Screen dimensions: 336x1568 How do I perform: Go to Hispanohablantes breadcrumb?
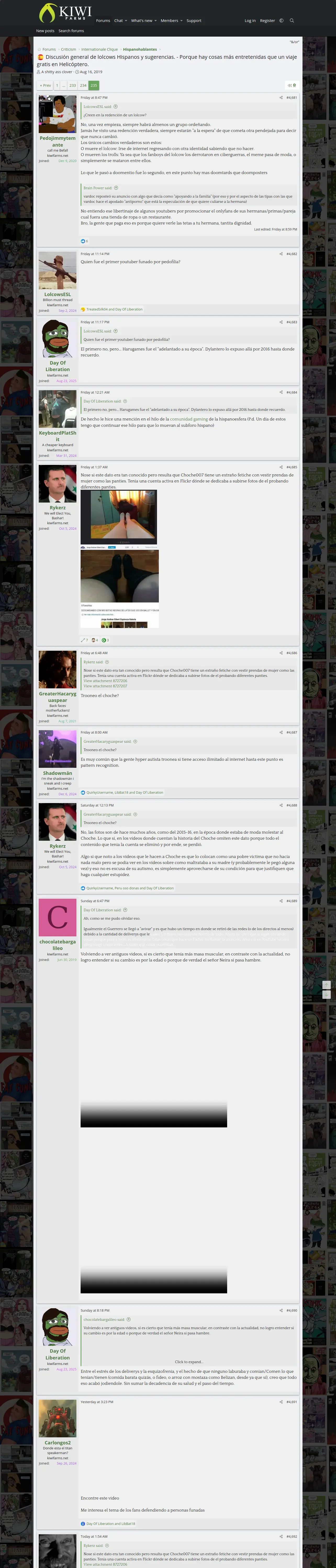140,49
